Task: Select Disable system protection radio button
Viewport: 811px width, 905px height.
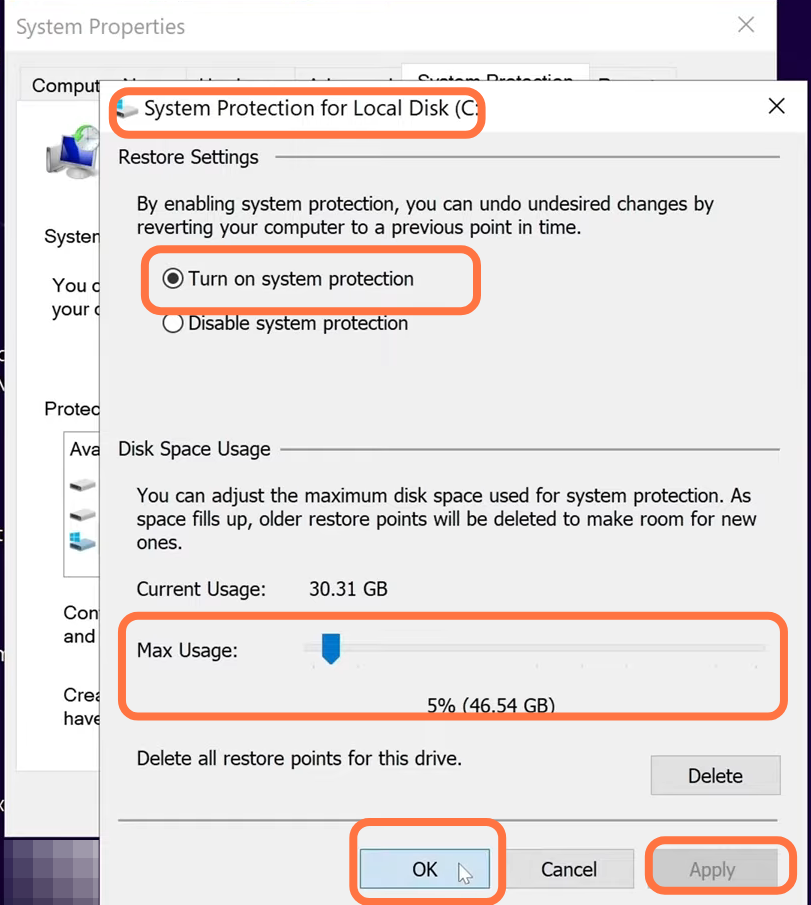Action: (173, 323)
